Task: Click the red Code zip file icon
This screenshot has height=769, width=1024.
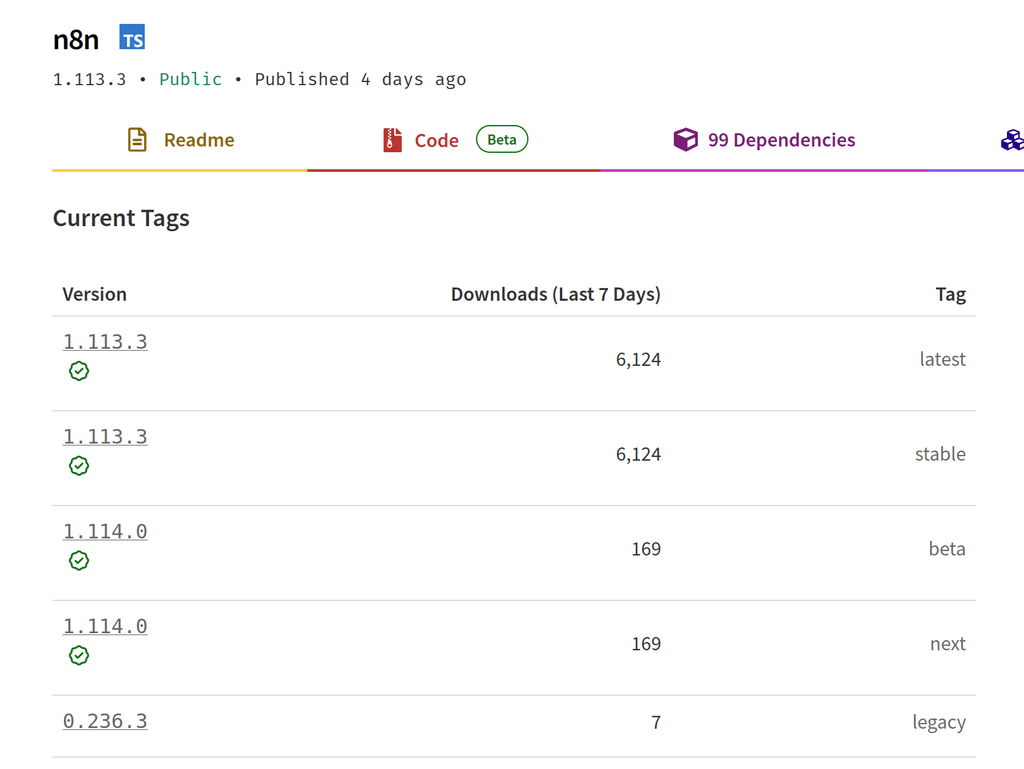Action: (x=392, y=140)
